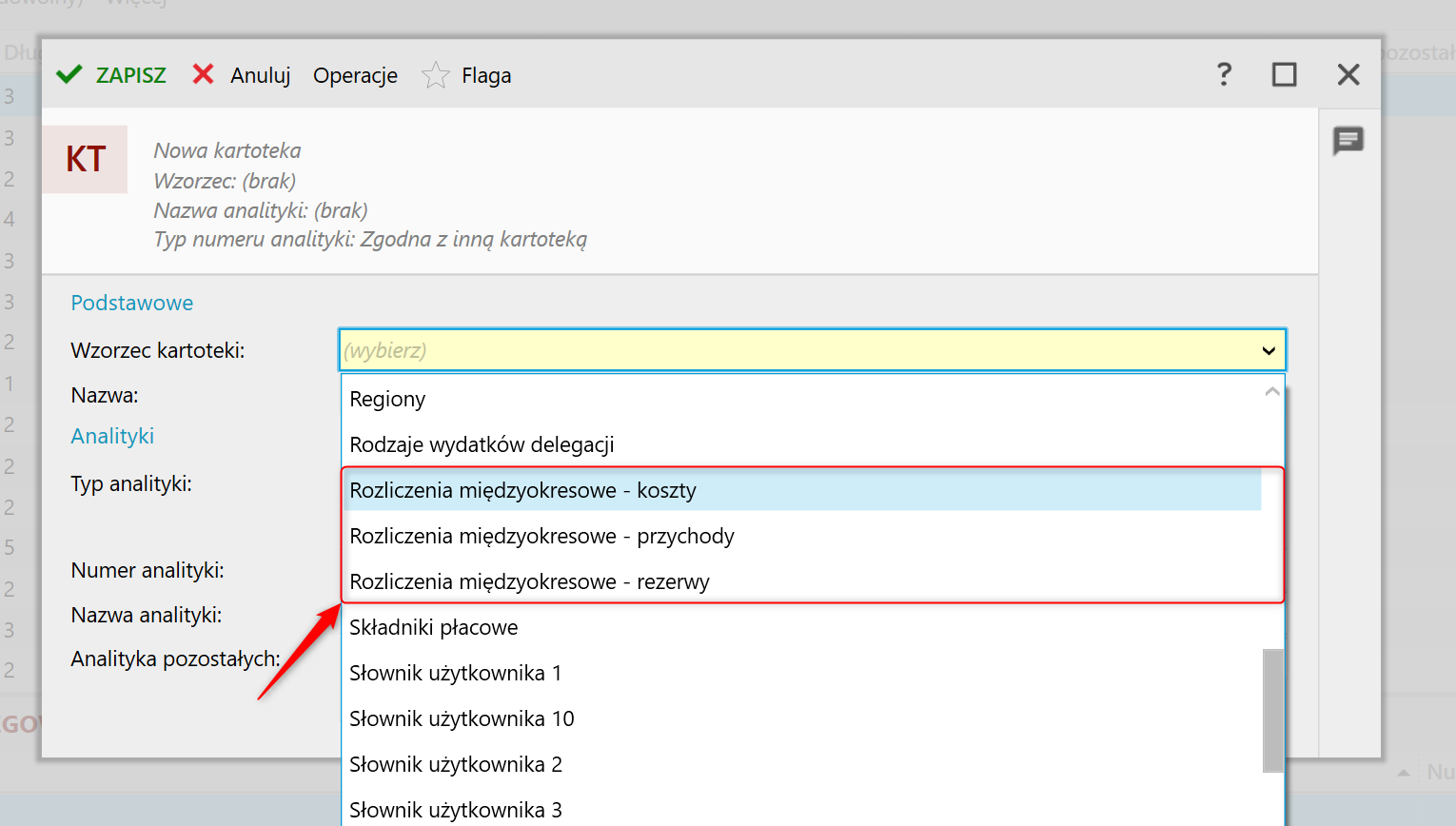1456x826 pixels.
Task: Pick Rozliczenia międzyokresowe - przychody
Action: click(541, 536)
